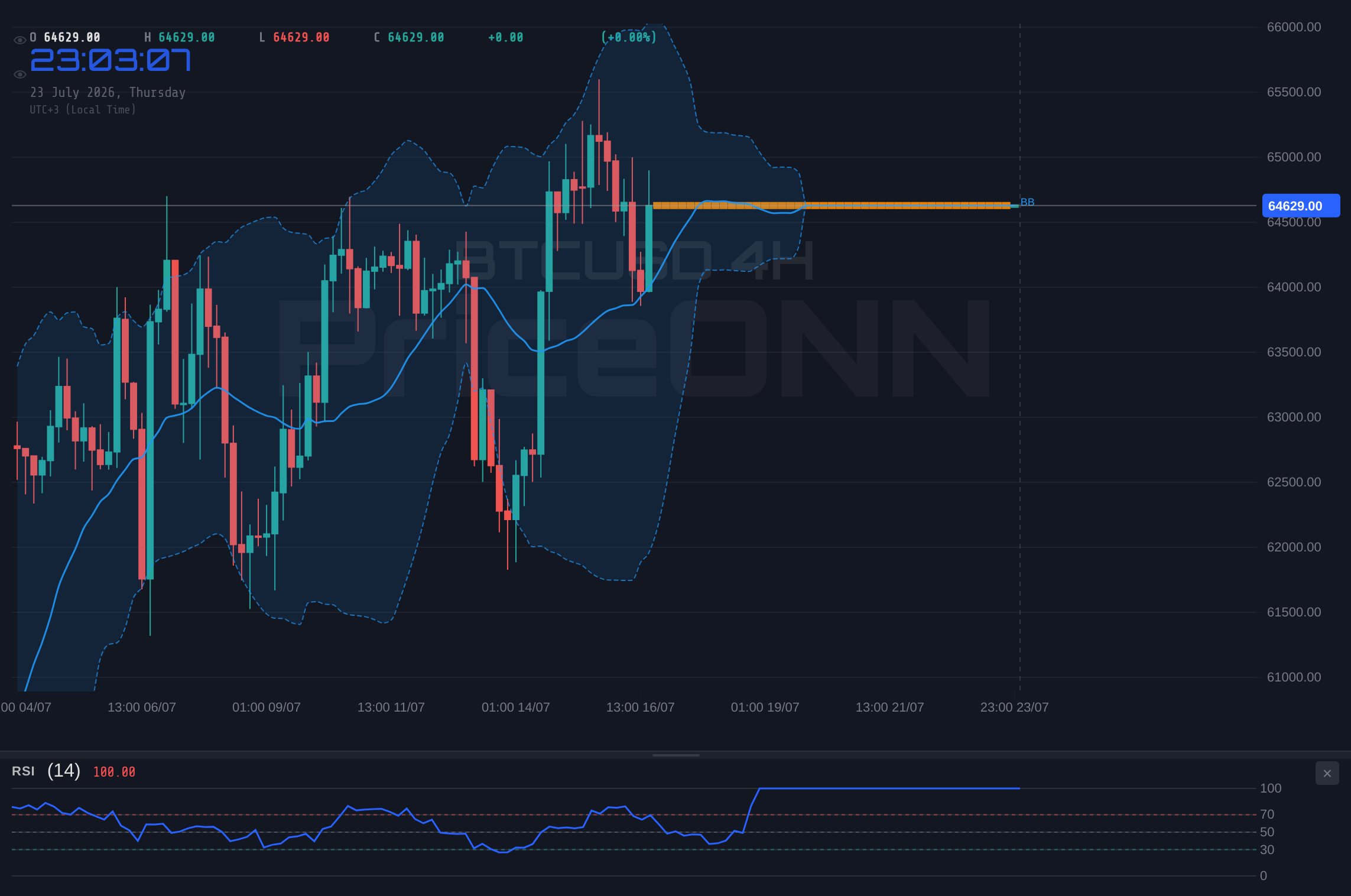Click the 63500.00 price axis label
The height and width of the screenshot is (896, 1351).
1294,352
